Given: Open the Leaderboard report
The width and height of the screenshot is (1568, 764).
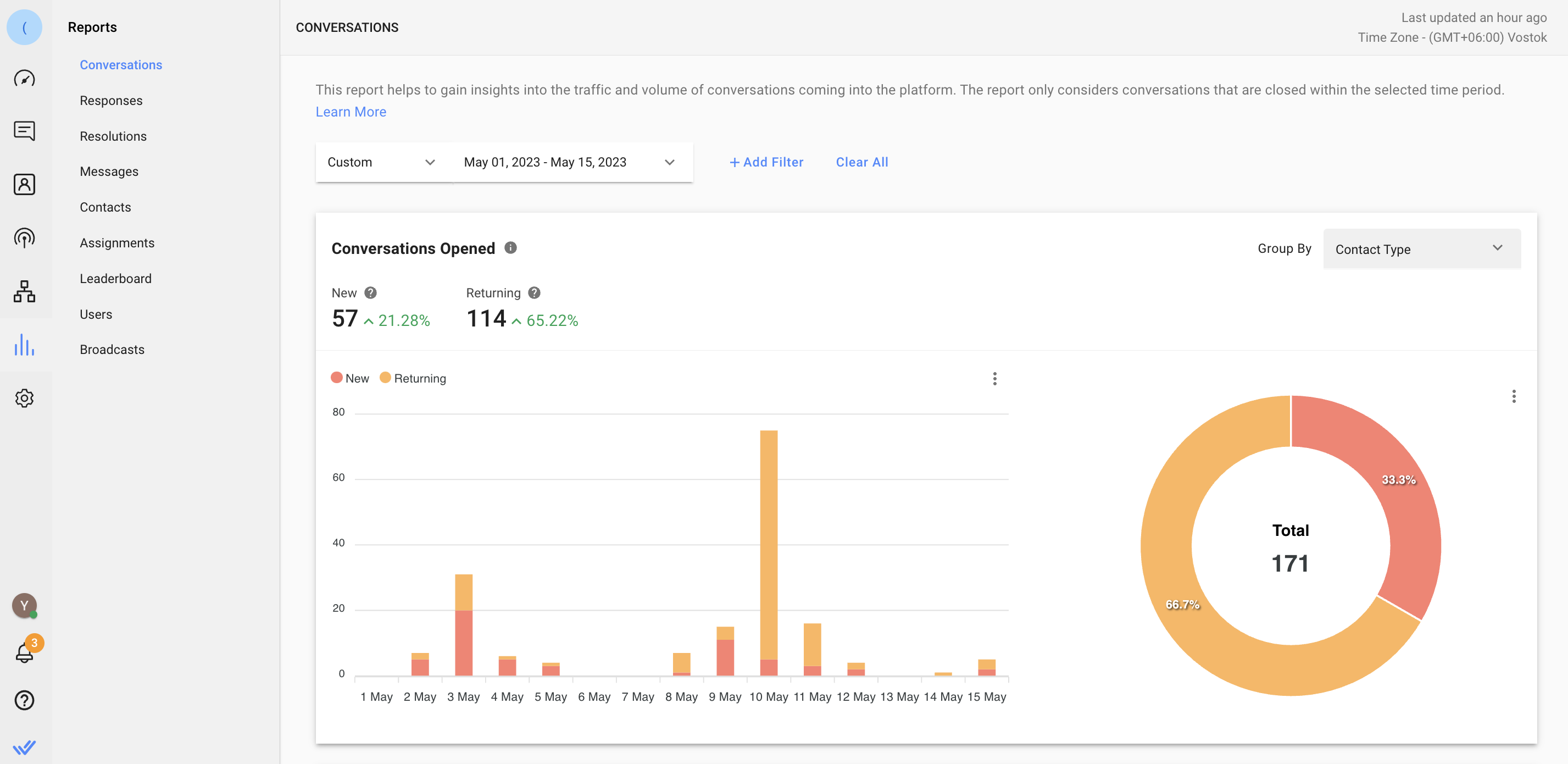Looking at the screenshot, I should pyautogui.click(x=116, y=279).
